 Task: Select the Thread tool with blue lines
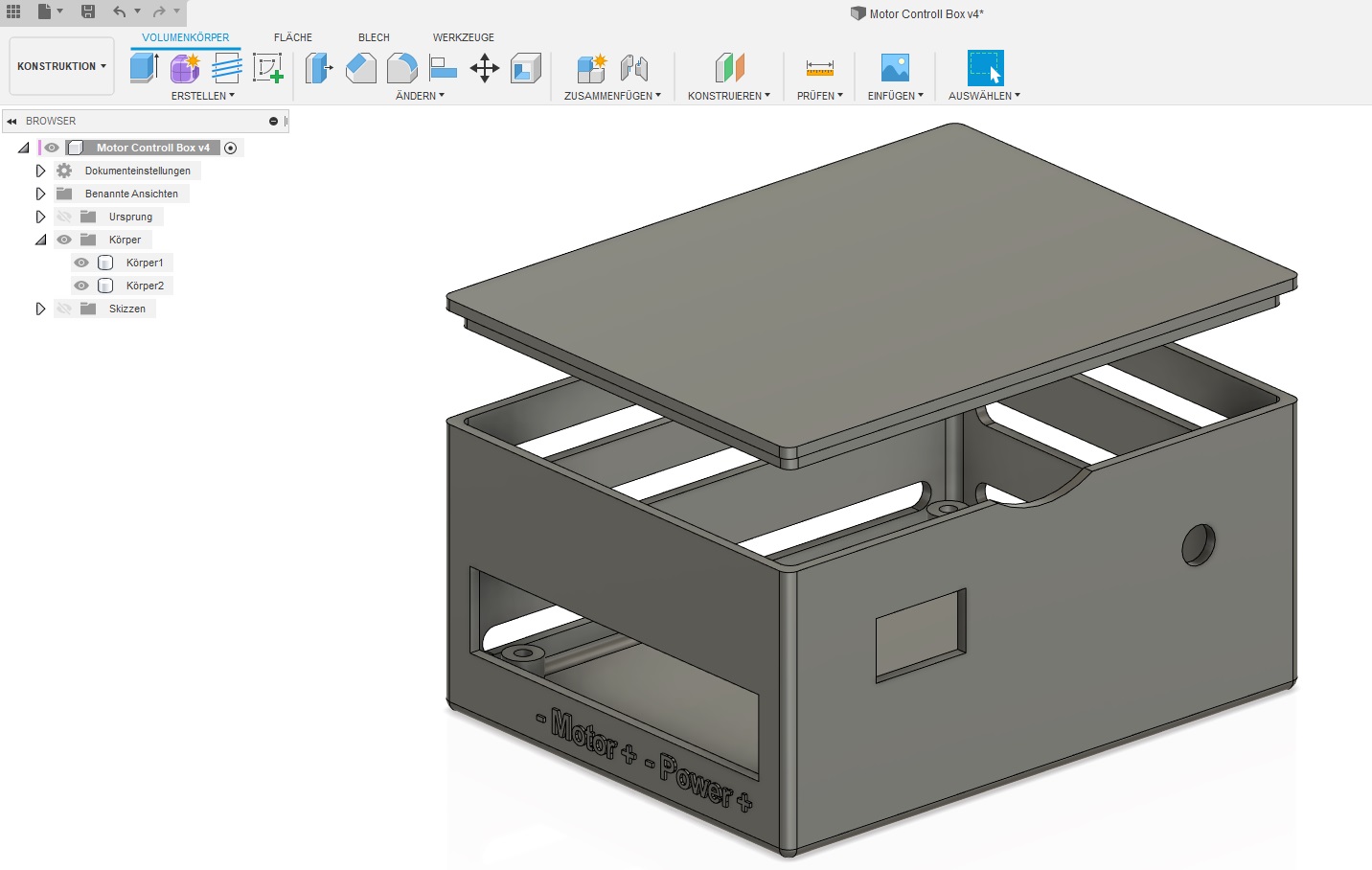click(226, 67)
